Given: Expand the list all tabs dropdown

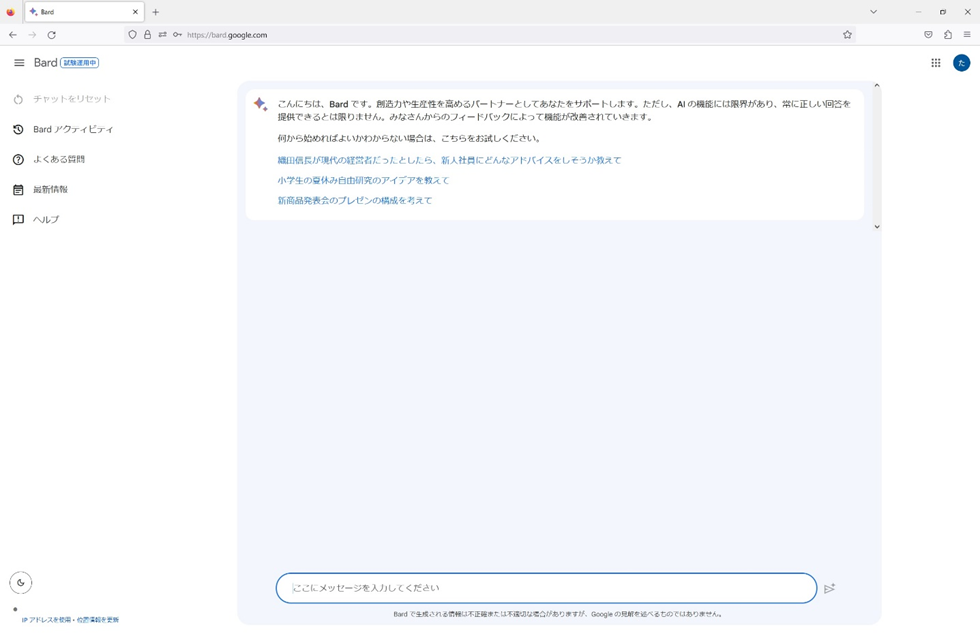Looking at the screenshot, I should 873,12.
